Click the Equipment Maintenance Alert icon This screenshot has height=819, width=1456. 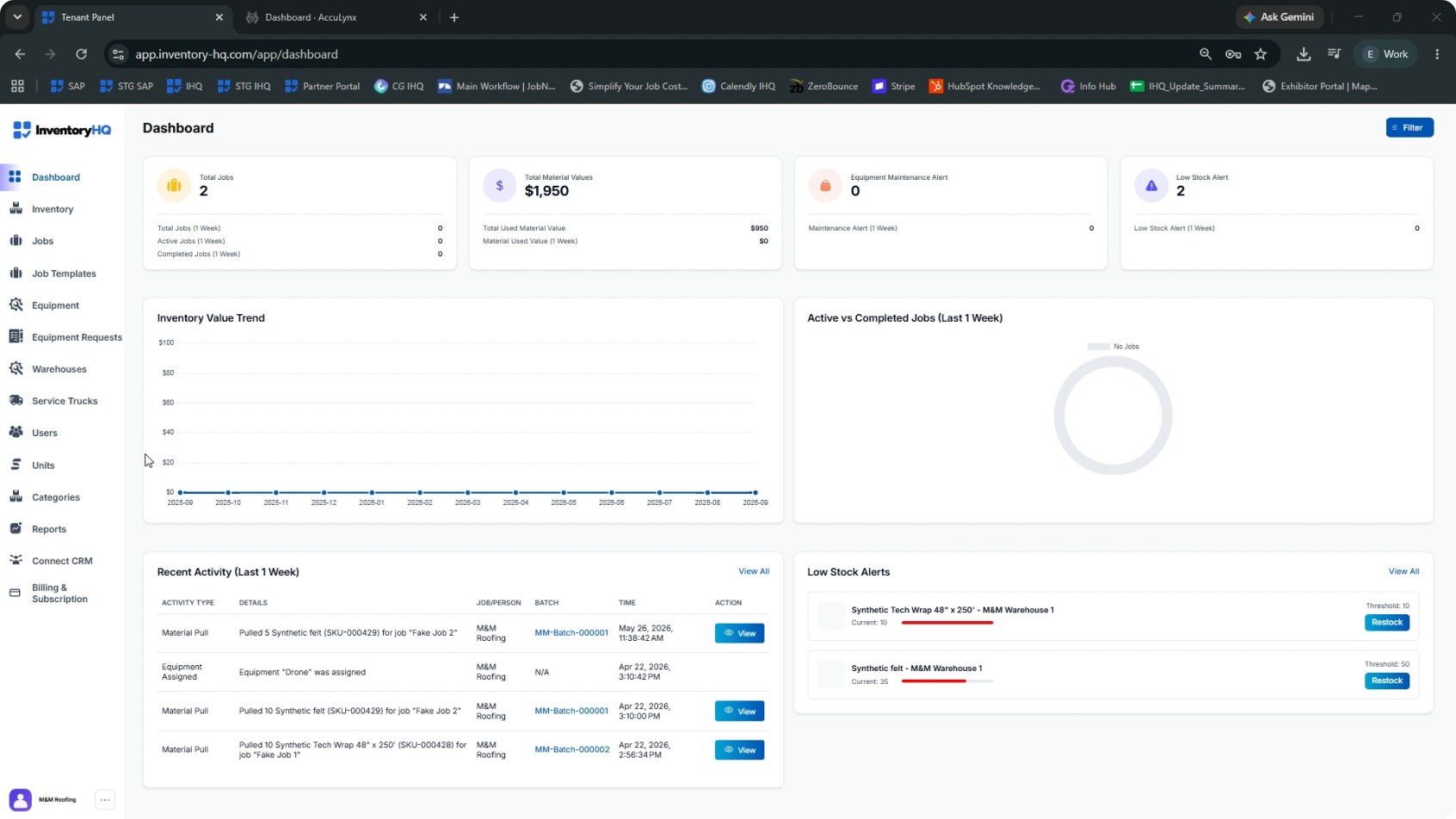(825, 185)
